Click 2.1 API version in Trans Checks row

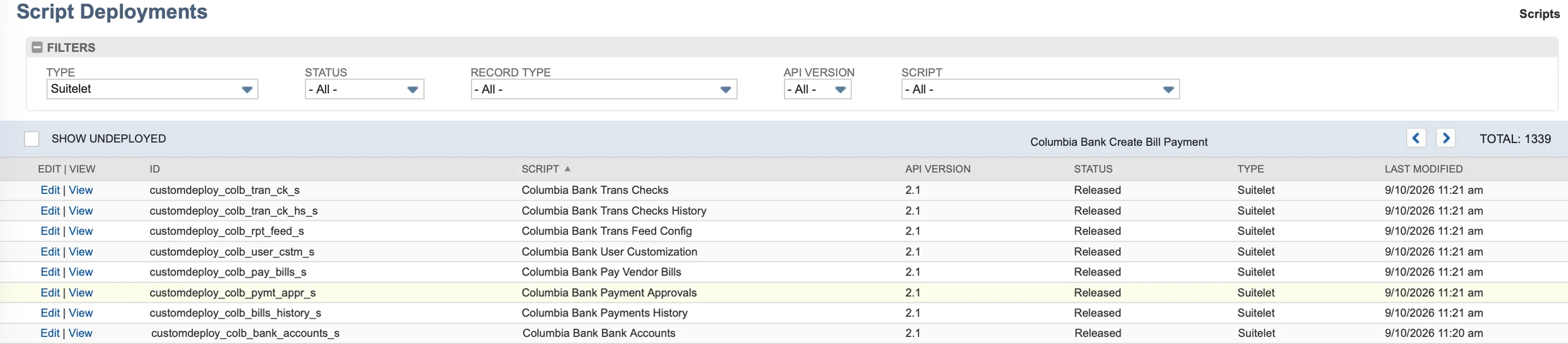tap(912, 190)
